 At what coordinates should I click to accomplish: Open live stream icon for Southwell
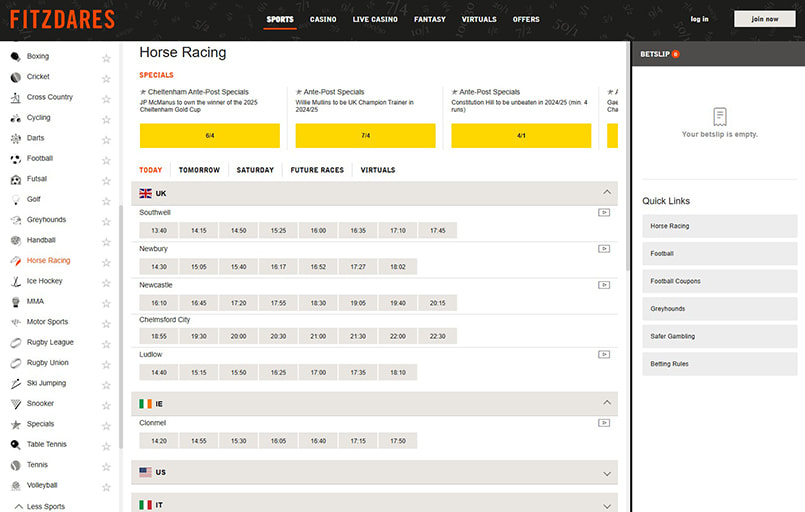[x=603, y=212]
